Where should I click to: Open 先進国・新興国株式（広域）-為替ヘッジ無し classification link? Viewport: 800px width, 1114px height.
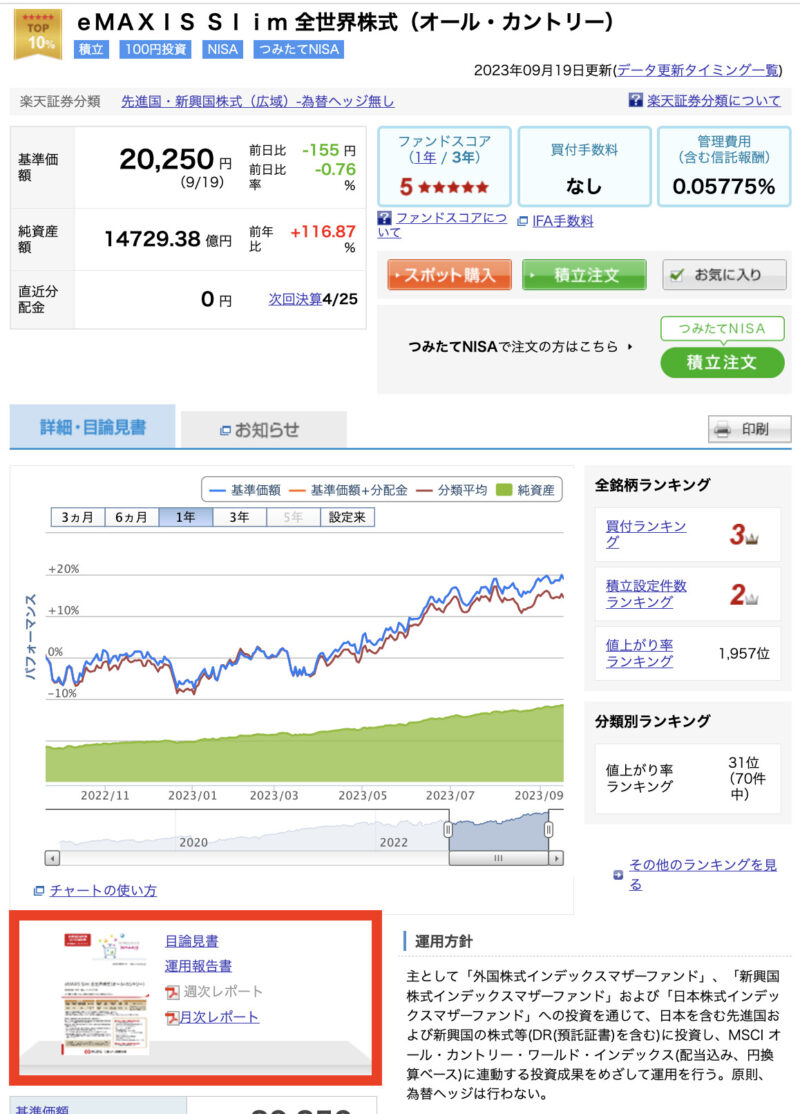point(257,101)
